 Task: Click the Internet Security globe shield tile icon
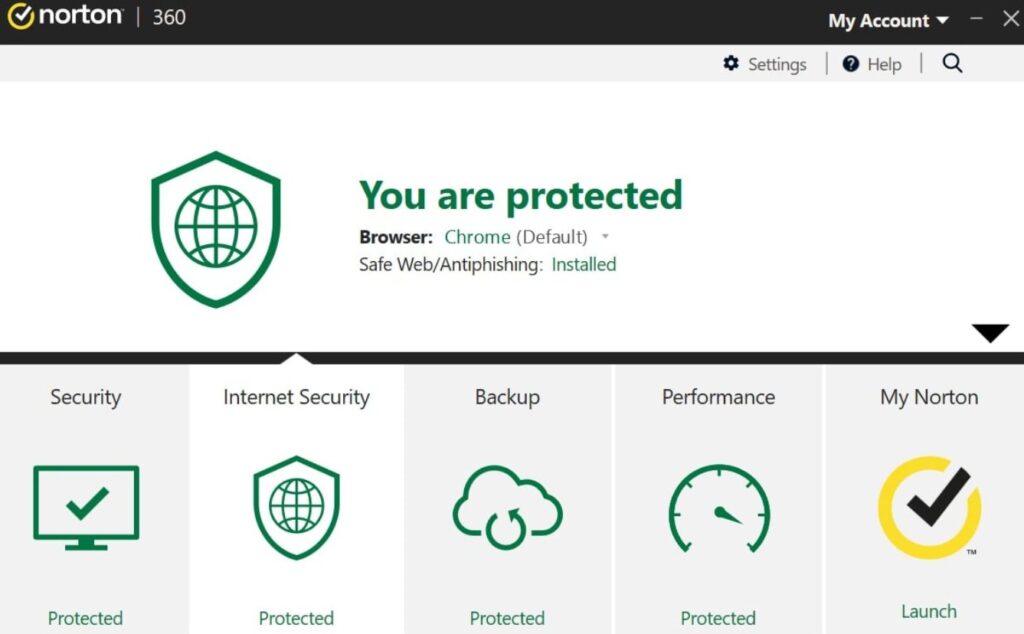coord(296,507)
